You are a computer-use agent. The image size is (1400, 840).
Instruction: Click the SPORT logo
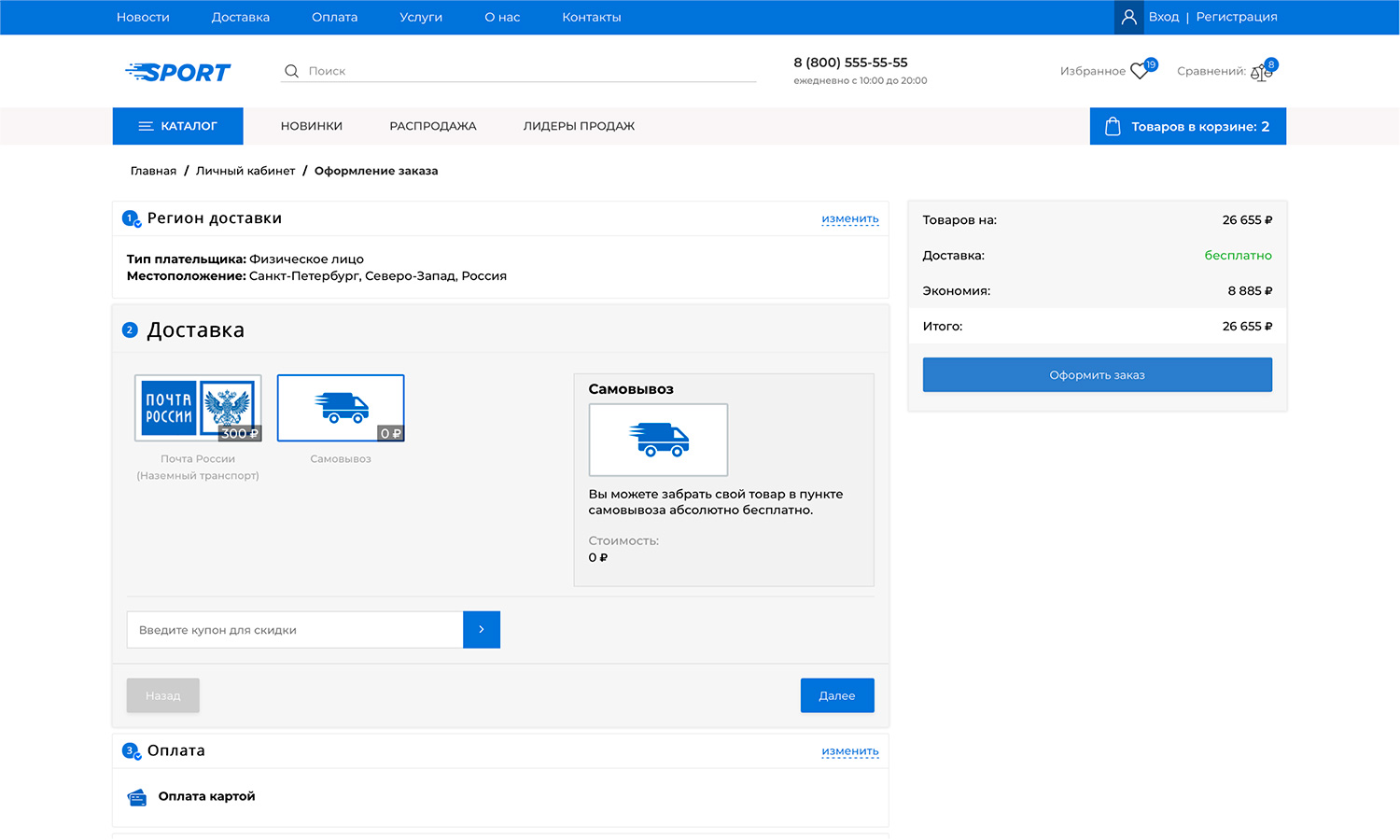point(177,72)
